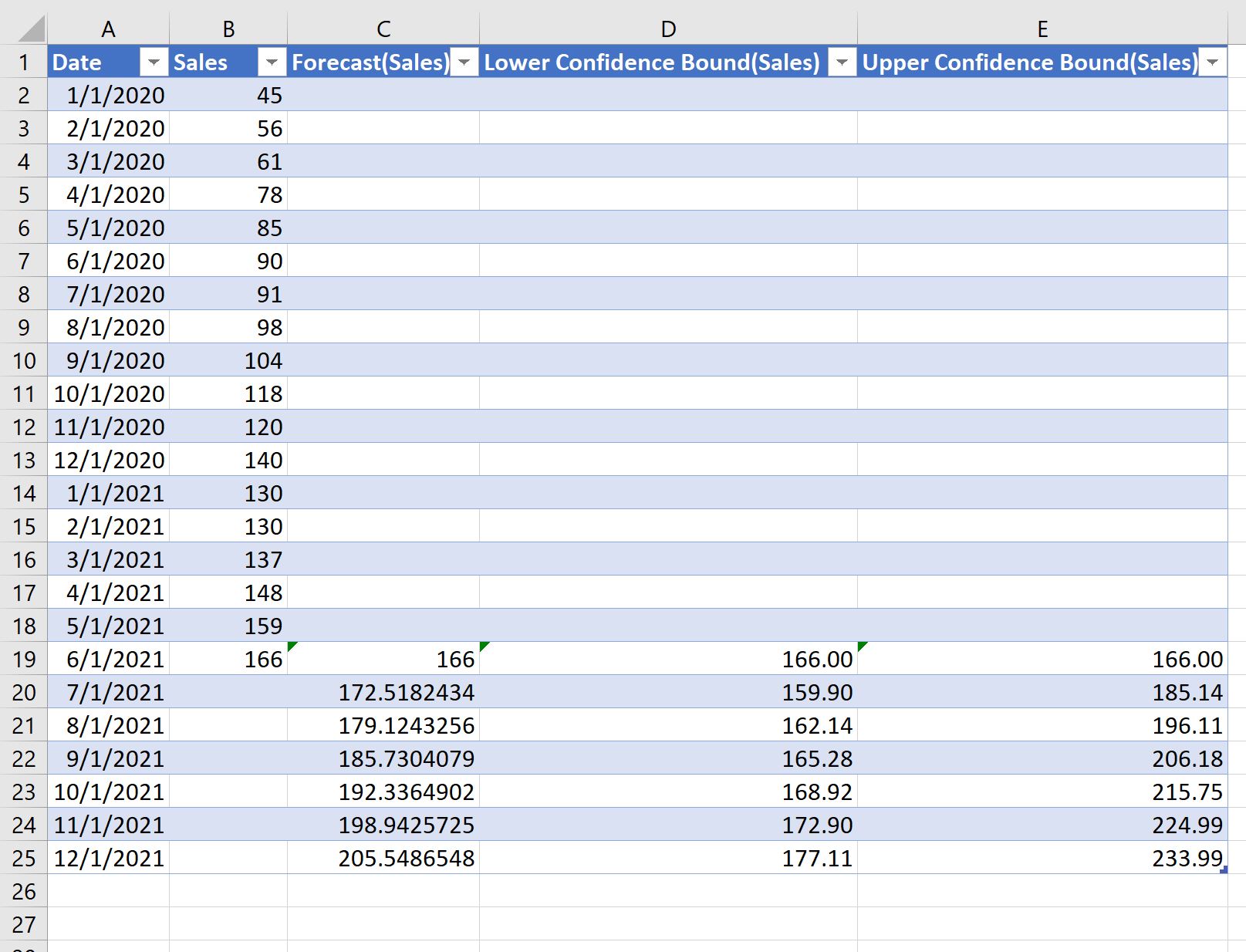Select column B header
This screenshot has width=1246, height=952.
228,29
